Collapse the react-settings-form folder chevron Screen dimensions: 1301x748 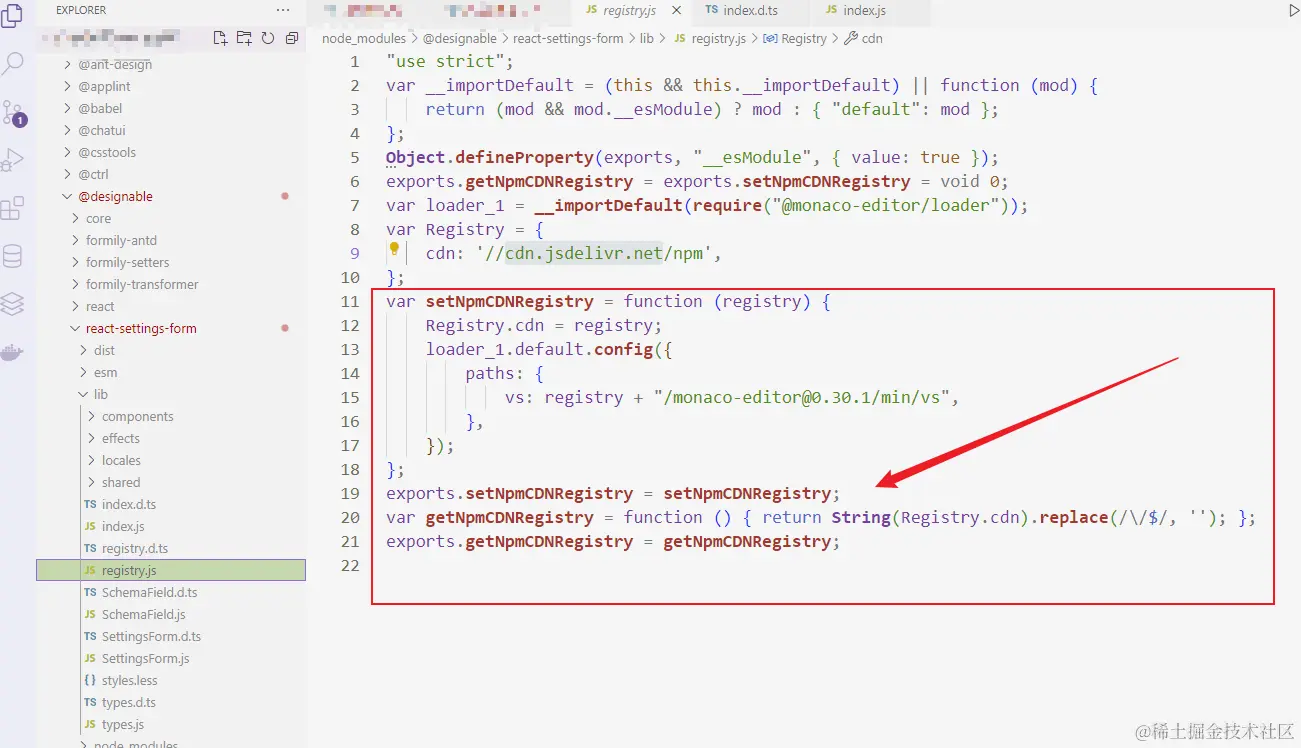[76, 328]
